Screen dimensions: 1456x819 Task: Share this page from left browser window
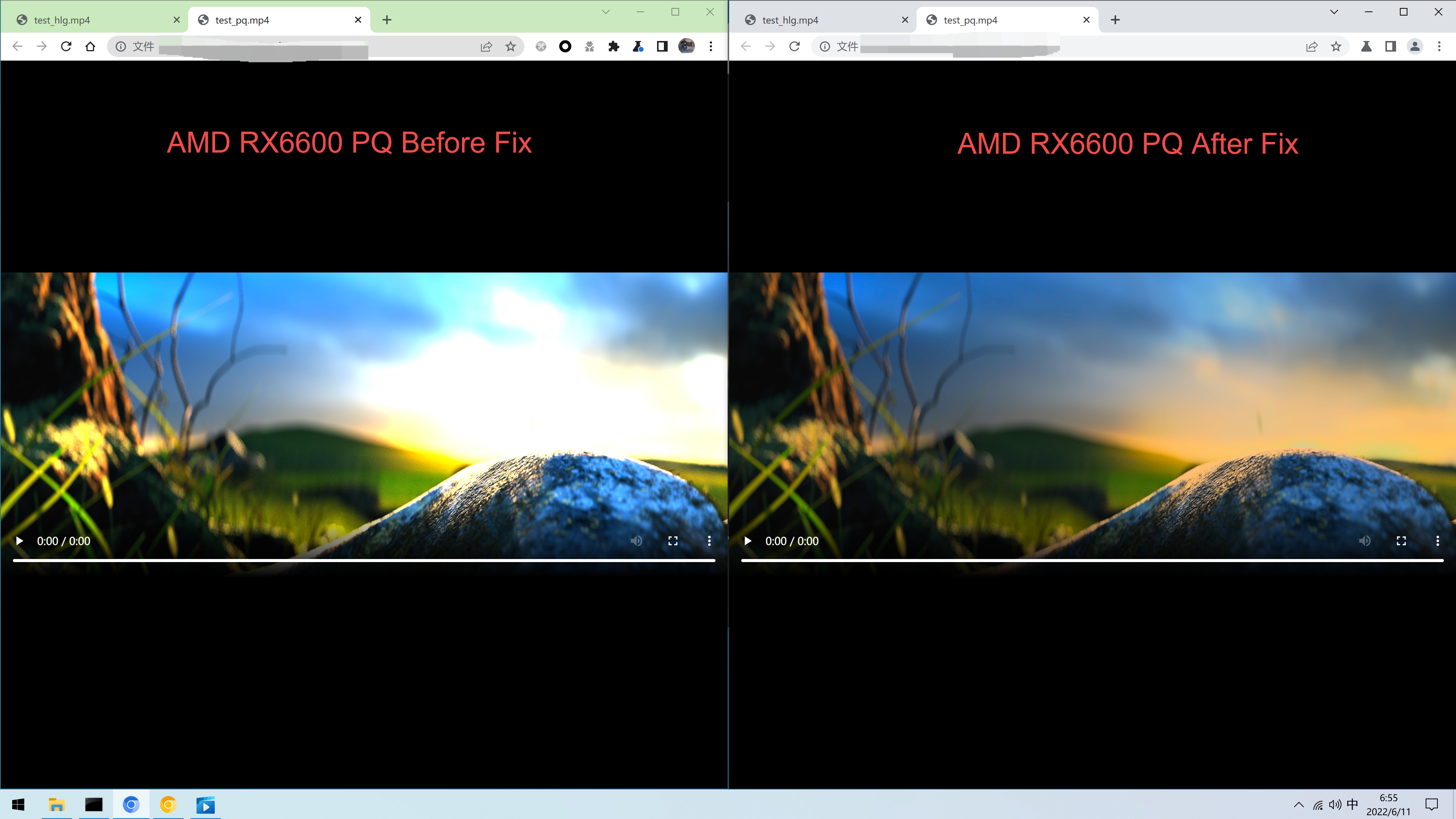486,46
